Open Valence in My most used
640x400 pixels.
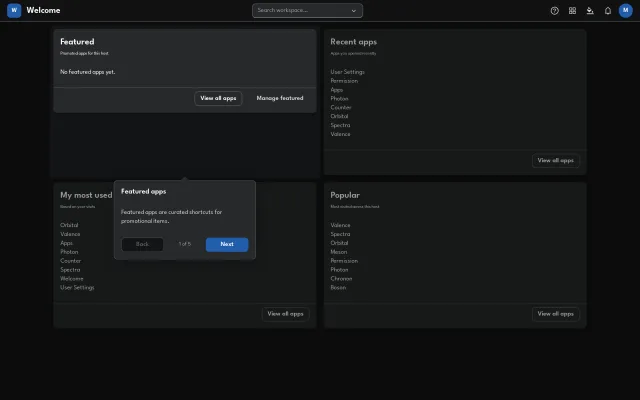click(70, 234)
